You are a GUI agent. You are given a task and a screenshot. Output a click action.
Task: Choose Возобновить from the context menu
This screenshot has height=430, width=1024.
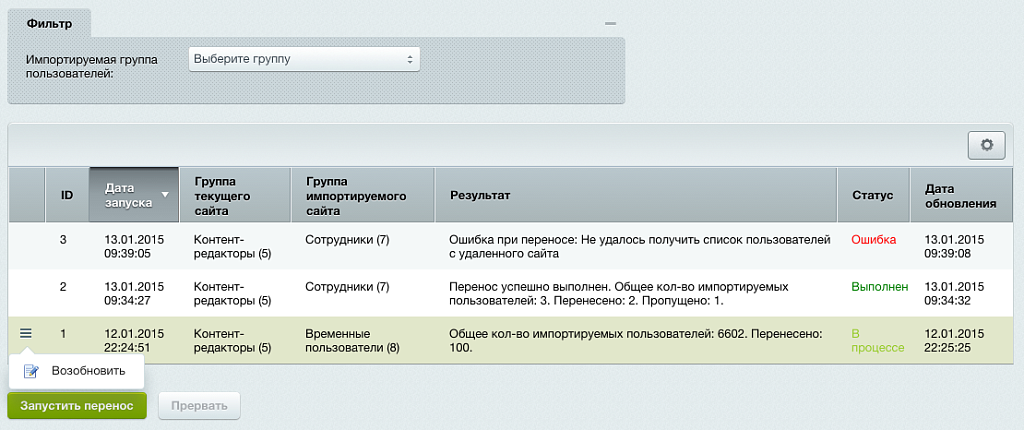(88, 371)
